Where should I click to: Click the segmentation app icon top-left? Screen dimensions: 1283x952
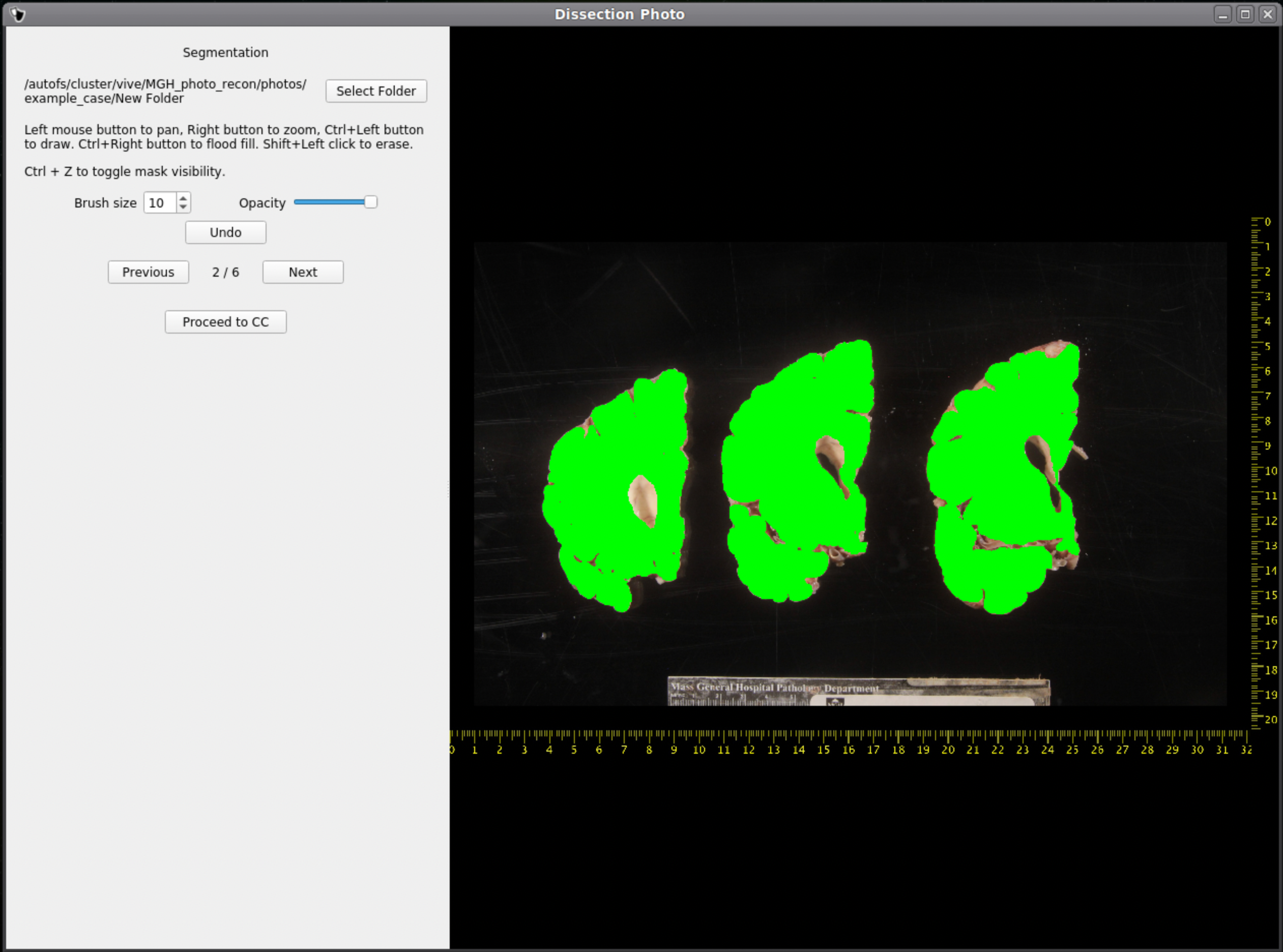point(17,14)
